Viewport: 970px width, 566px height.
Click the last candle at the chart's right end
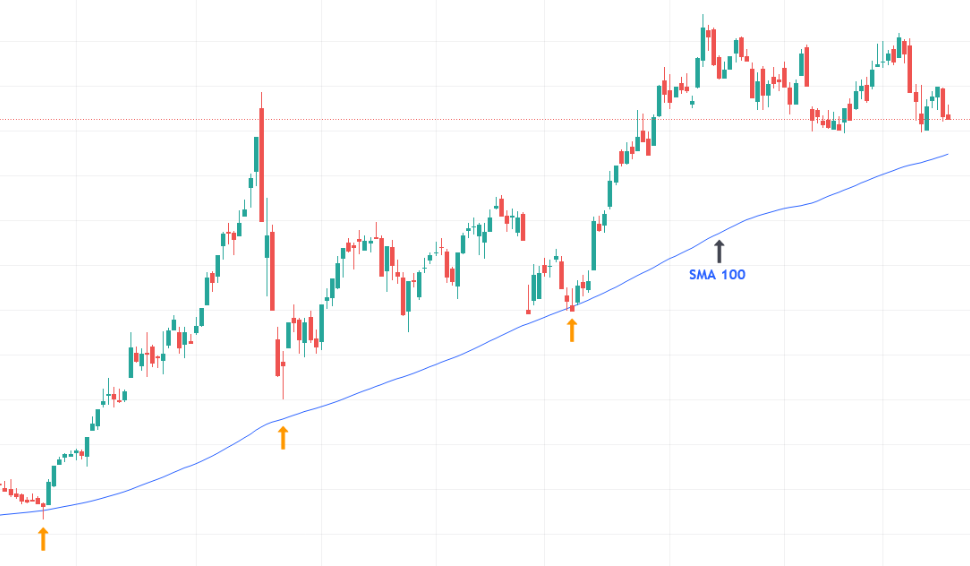pyautogui.click(x=947, y=117)
